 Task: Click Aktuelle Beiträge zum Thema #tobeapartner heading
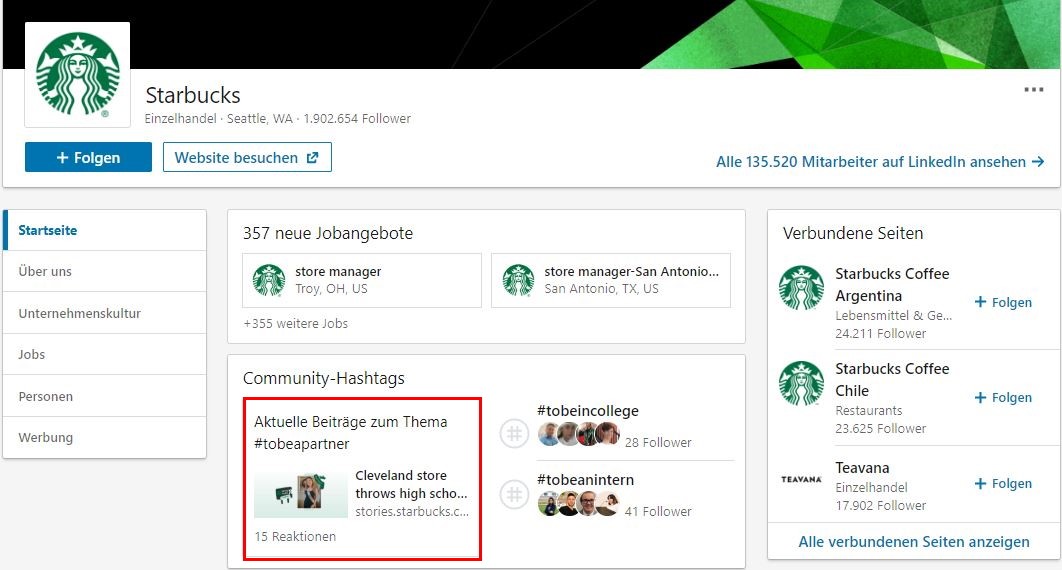pos(351,433)
